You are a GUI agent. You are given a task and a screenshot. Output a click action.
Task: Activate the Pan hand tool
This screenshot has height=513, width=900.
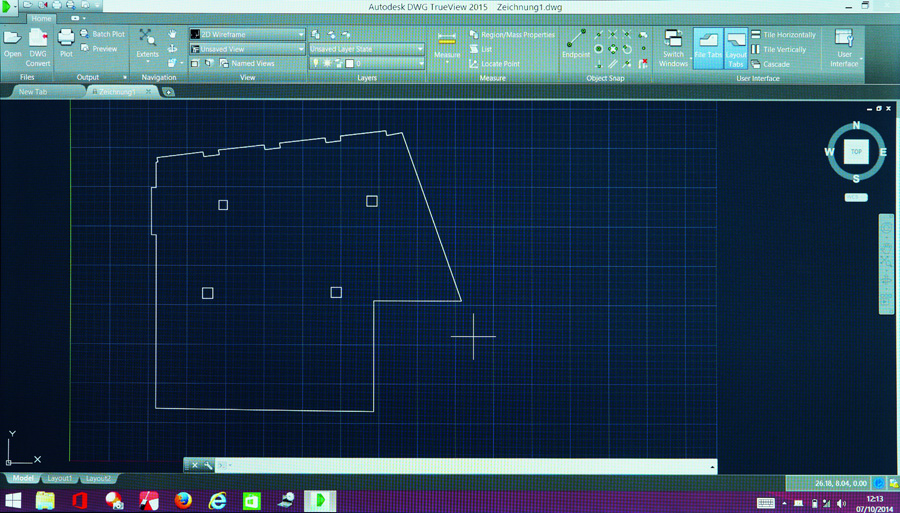(x=172, y=34)
